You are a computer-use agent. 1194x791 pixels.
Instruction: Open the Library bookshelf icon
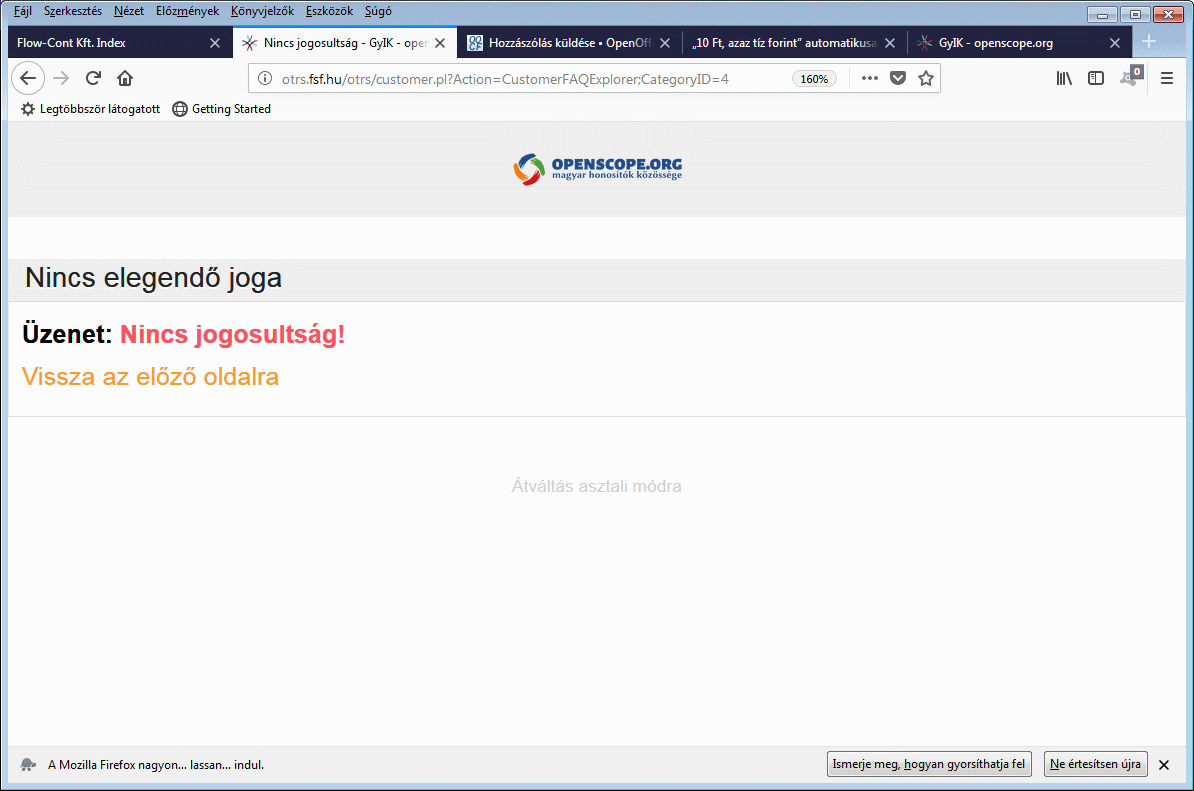1064,79
